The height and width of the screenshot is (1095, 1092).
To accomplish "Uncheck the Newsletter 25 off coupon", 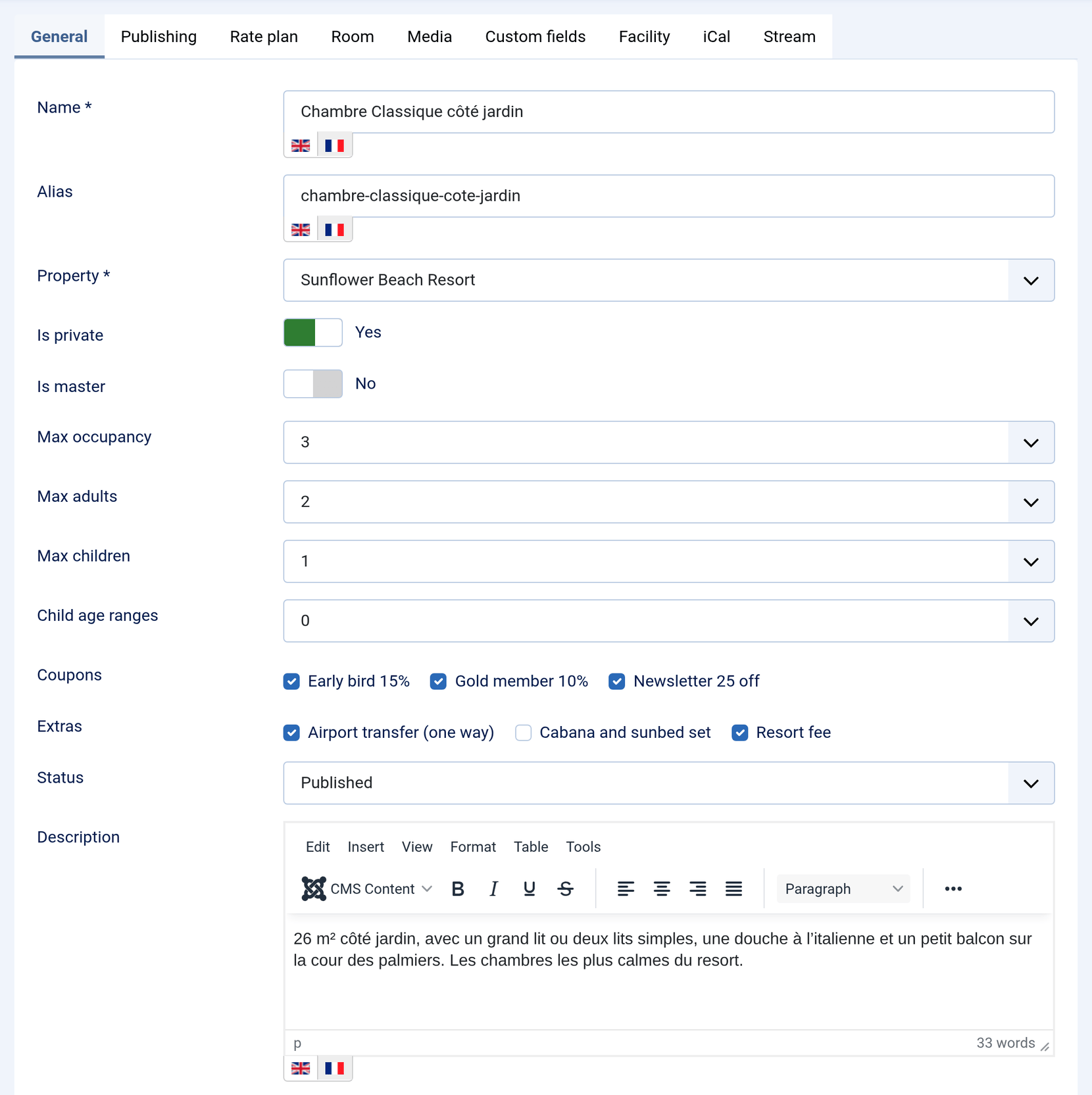I will [616, 681].
